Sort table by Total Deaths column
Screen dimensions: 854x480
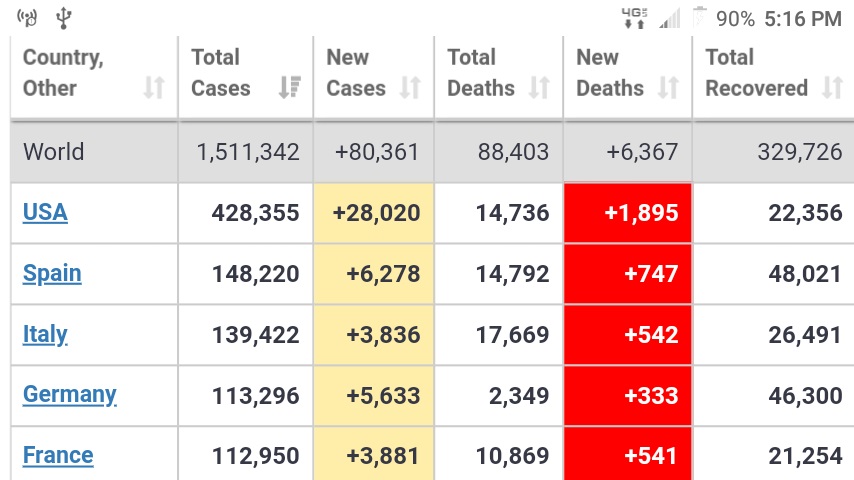539,88
